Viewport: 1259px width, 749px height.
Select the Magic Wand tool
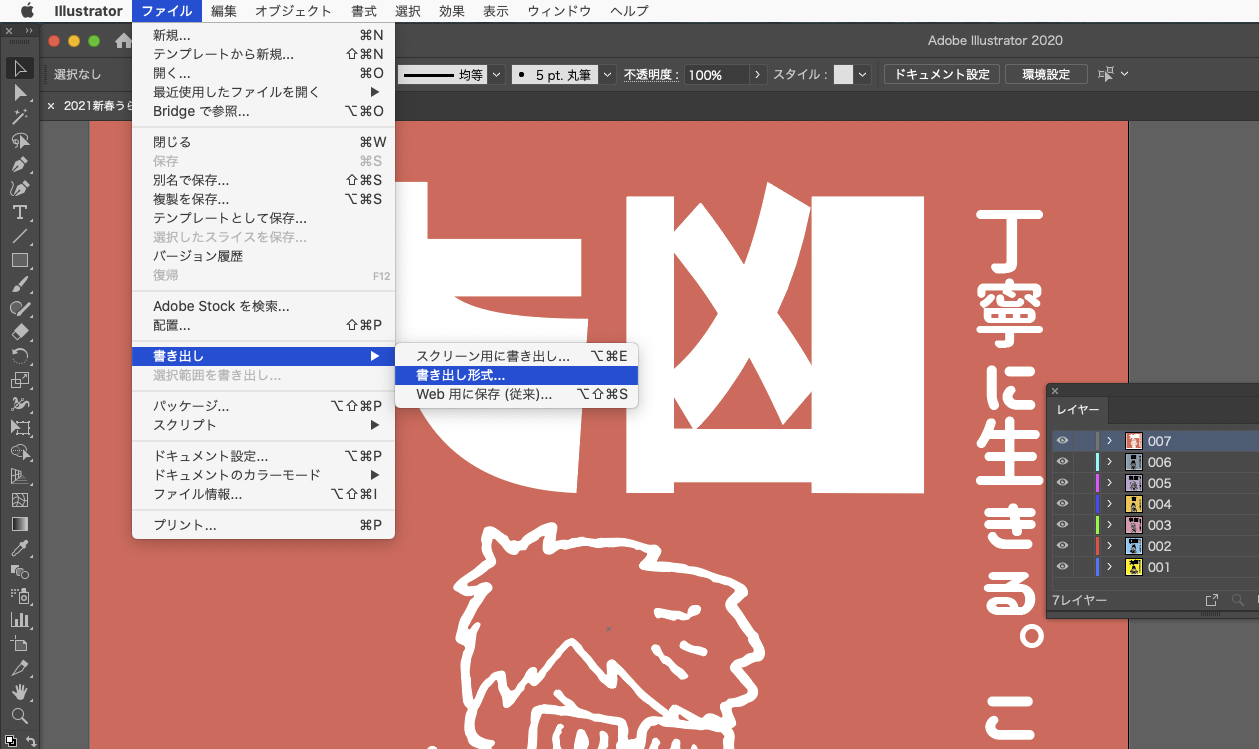click(x=19, y=116)
